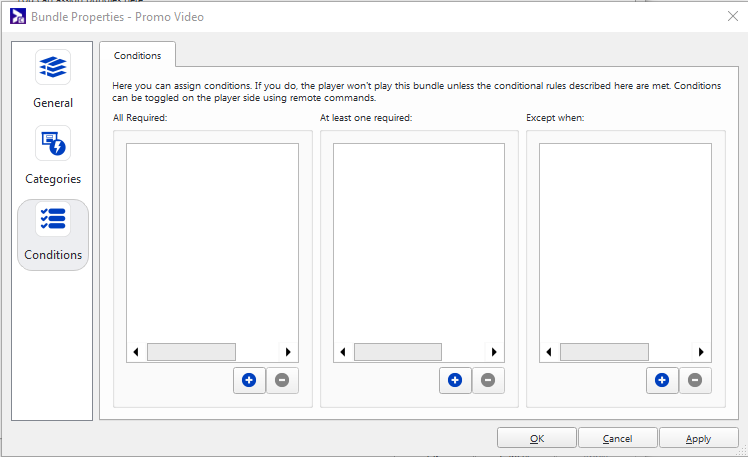Select the Conditions checklist icon in sidebar
748x457 pixels.
tap(53, 219)
